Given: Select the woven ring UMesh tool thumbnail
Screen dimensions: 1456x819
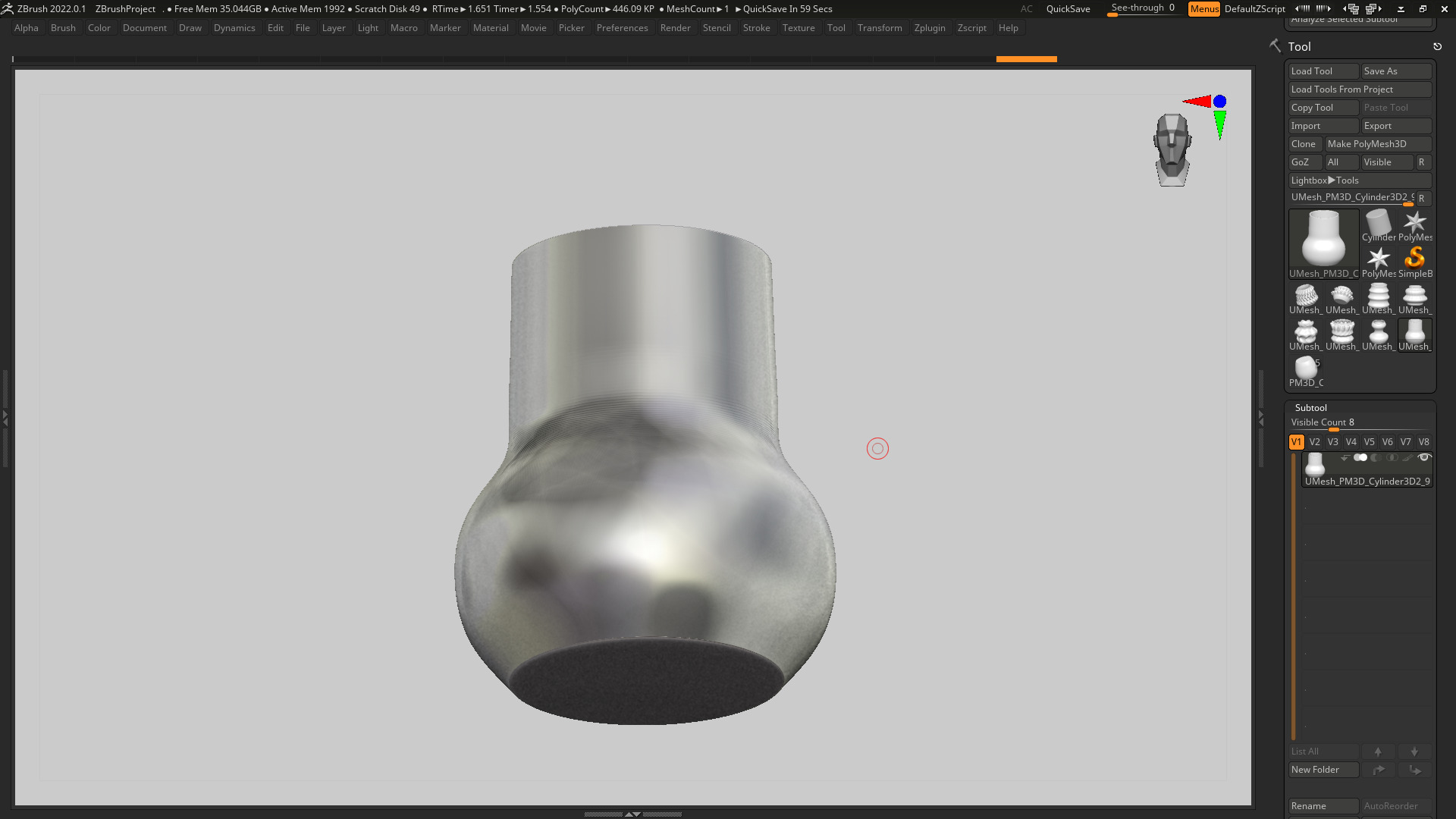Looking at the screenshot, I should tap(1305, 299).
